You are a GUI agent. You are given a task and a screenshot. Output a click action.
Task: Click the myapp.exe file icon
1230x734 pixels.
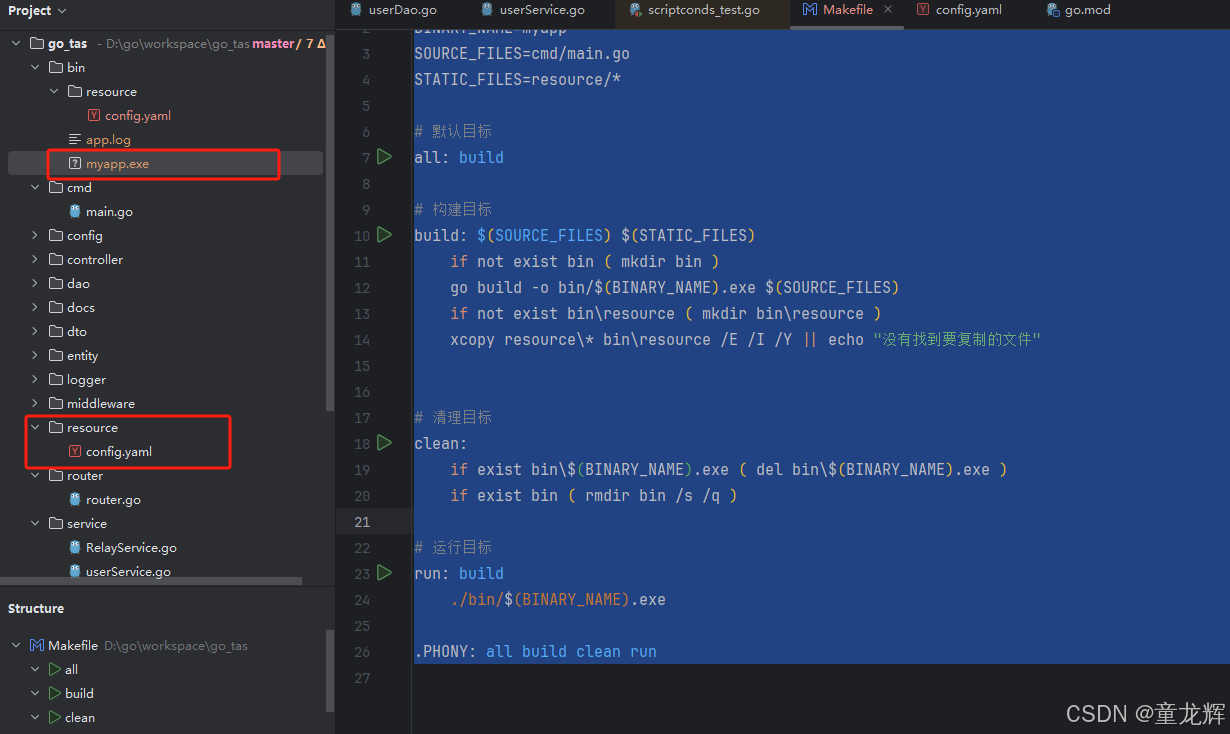click(x=75, y=163)
